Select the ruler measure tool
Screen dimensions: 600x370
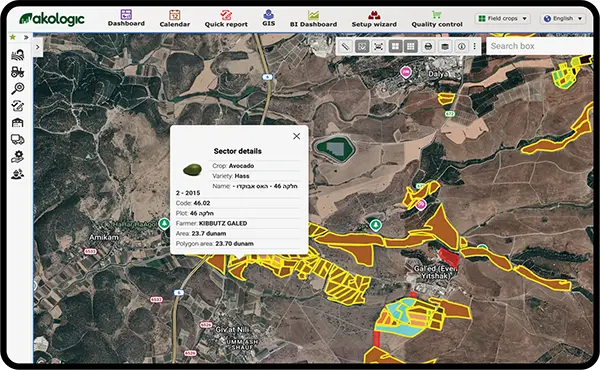click(345, 47)
